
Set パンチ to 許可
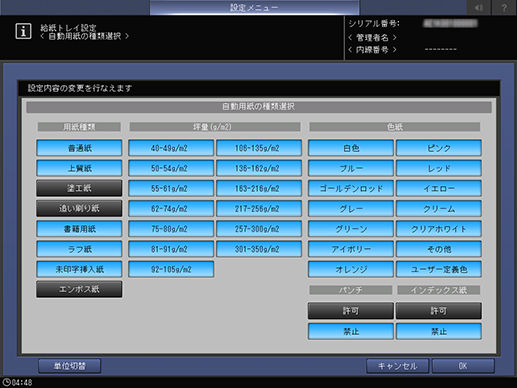(351, 311)
